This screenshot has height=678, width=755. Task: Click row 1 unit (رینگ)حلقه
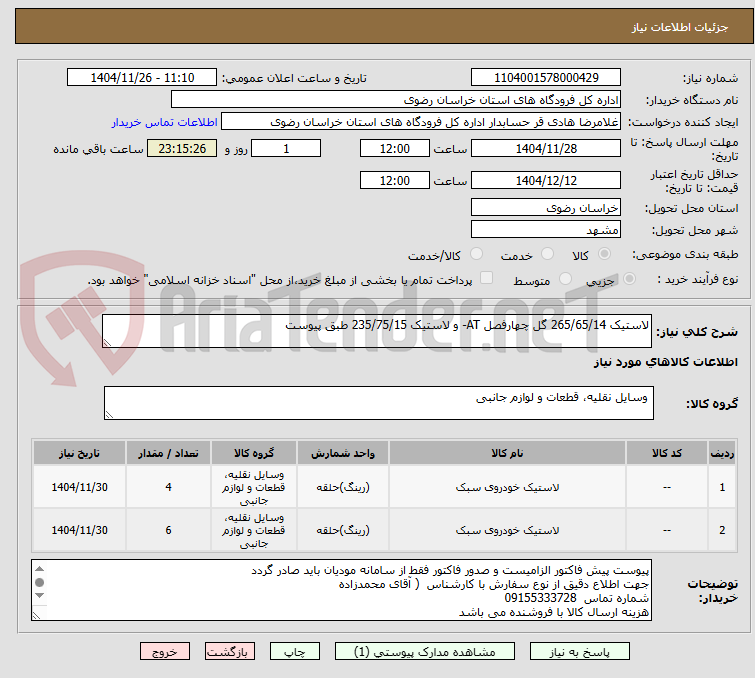[x=342, y=487]
